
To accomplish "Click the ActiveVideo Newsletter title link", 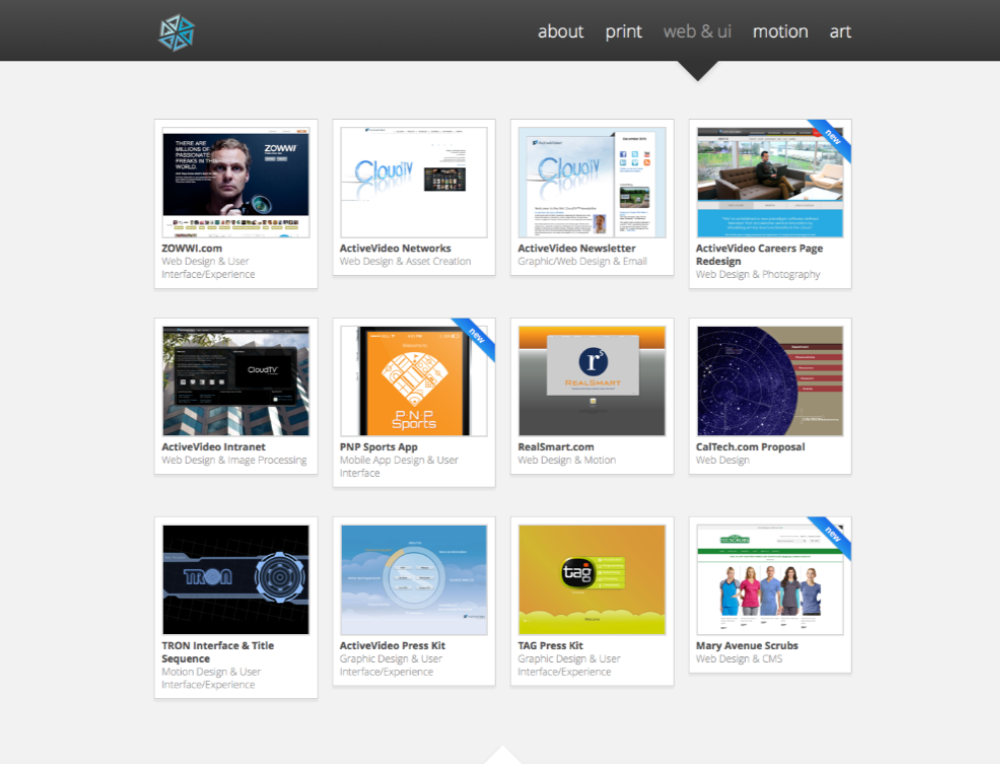I will click(577, 248).
